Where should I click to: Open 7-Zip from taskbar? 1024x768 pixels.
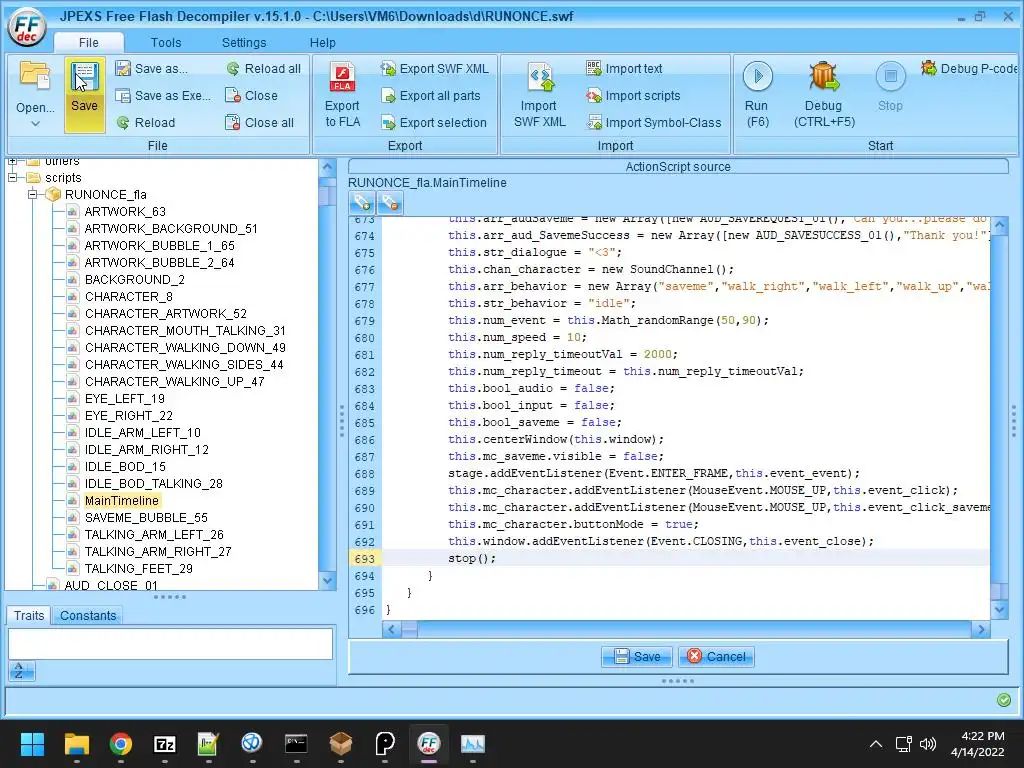(165, 743)
